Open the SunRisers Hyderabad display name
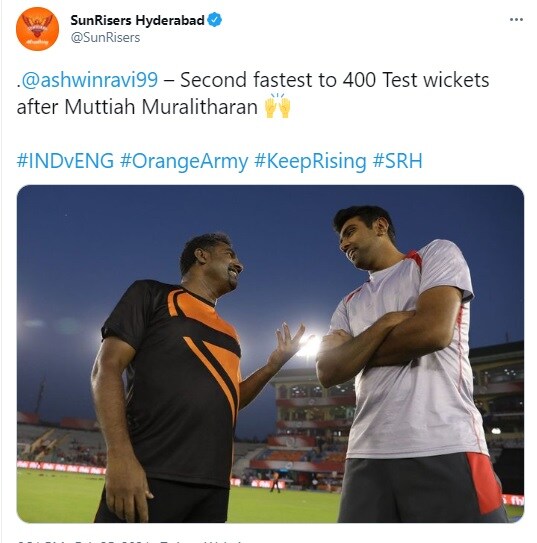Viewport: 537px width, 543px height. [x=137, y=20]
